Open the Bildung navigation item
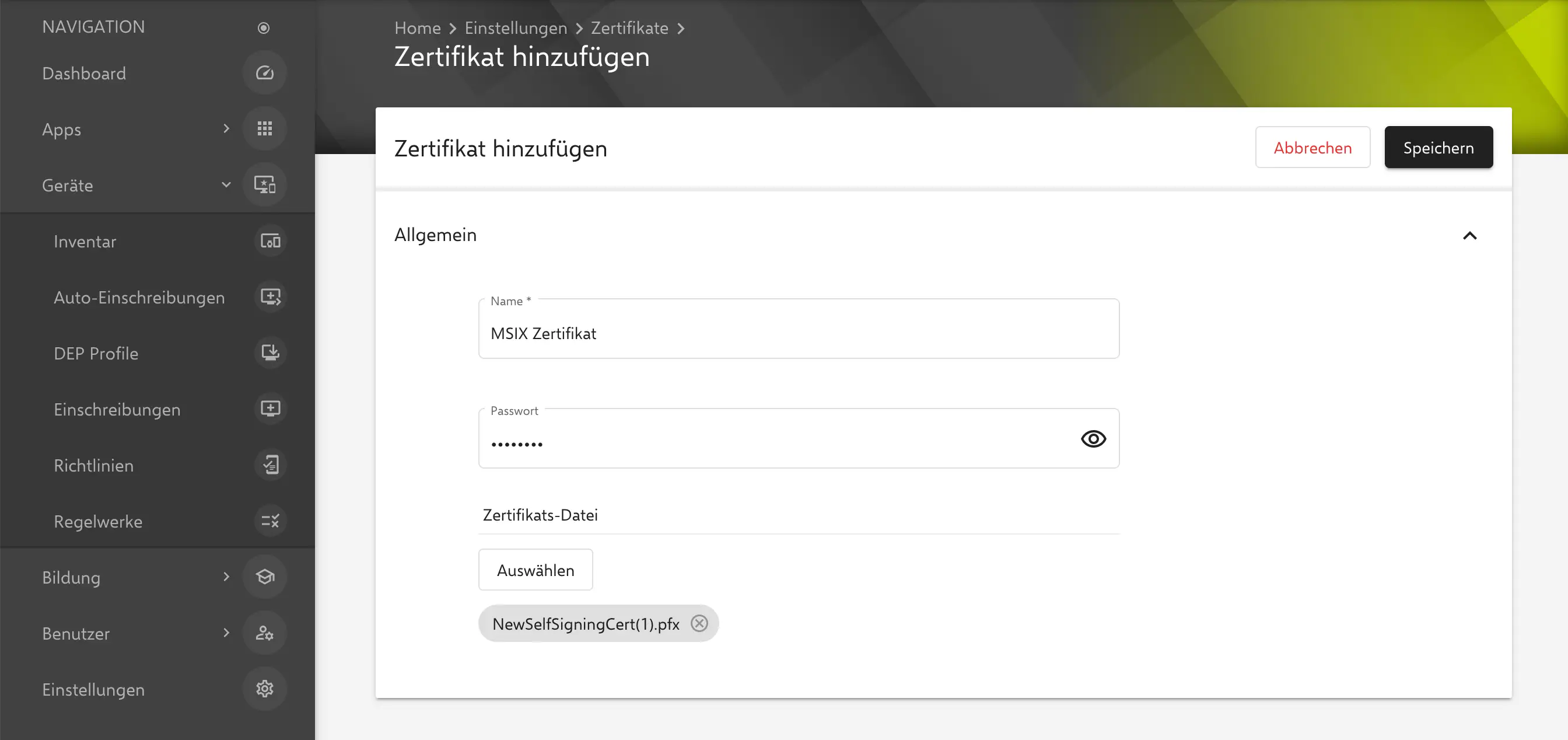This screenshot has height=740, width=1568. tap(71, 578)
